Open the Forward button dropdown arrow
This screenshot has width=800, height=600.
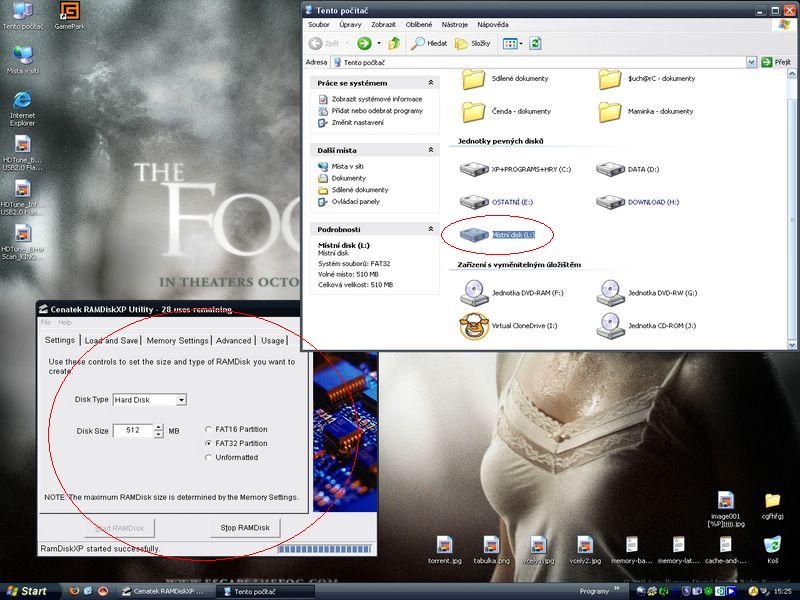click(379, 43)
